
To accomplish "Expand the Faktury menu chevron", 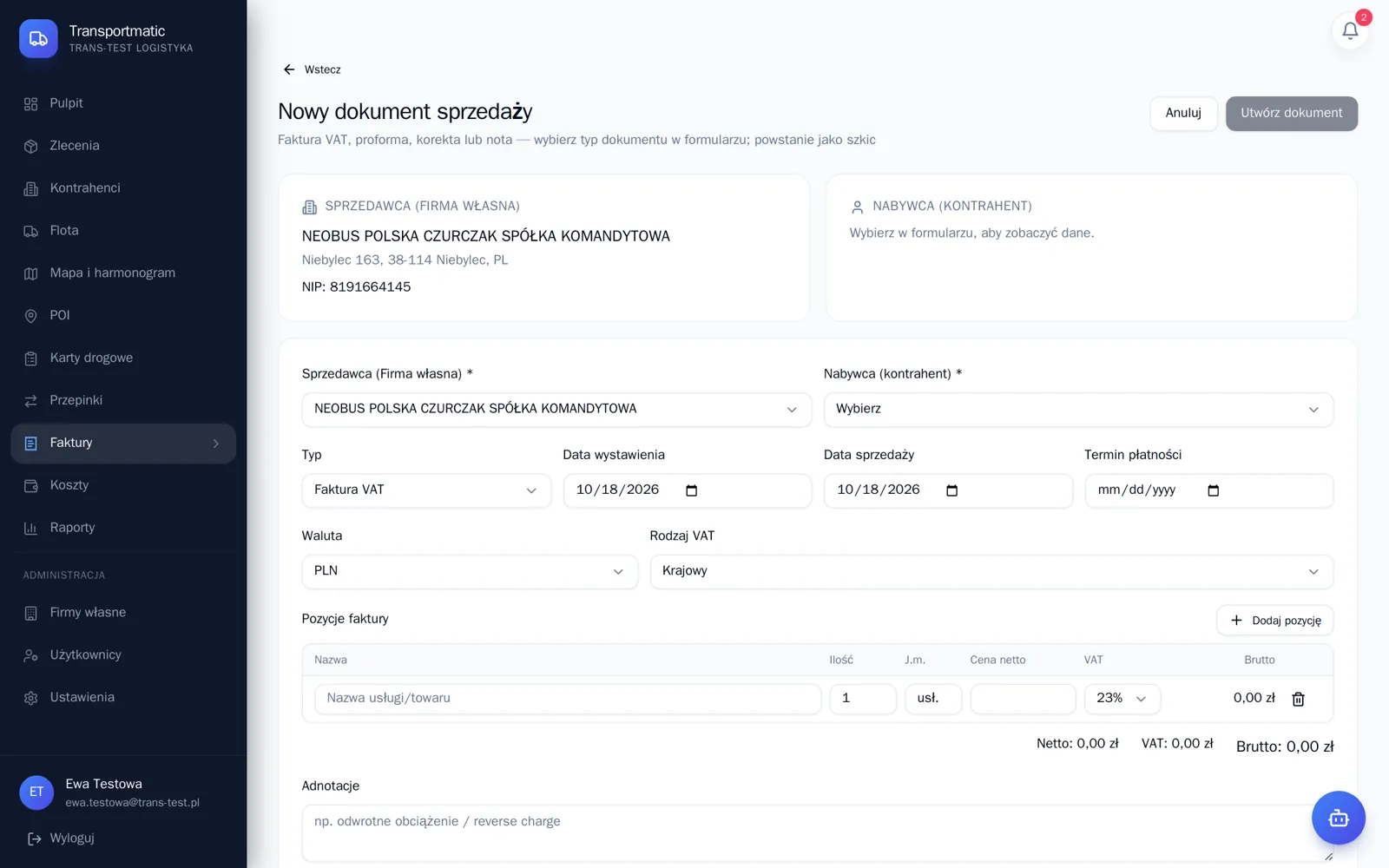I will (216, 444).
